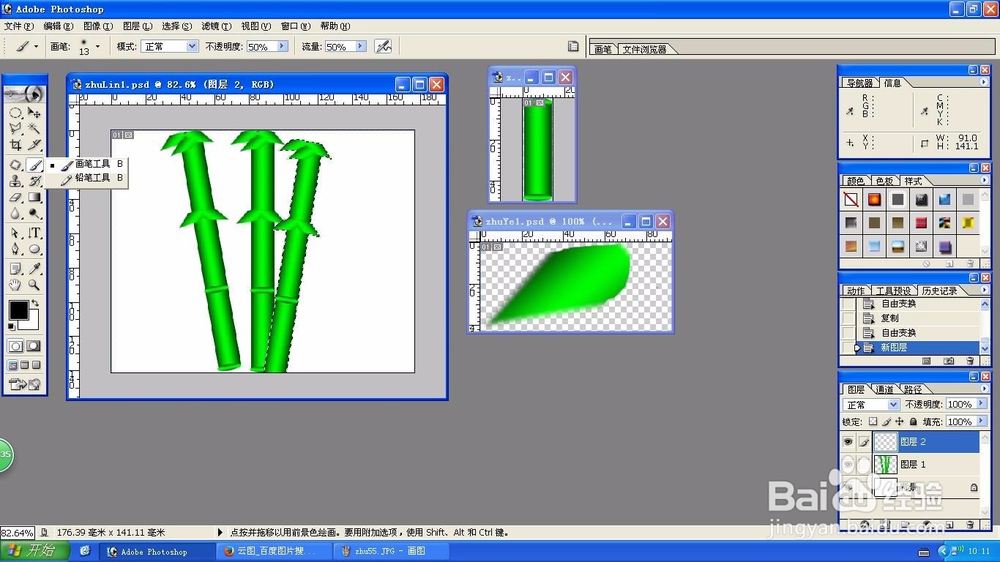Select the Polygonal Lasso tool
Viewport: 1000px width, 562px height.
tap(15, 129)
